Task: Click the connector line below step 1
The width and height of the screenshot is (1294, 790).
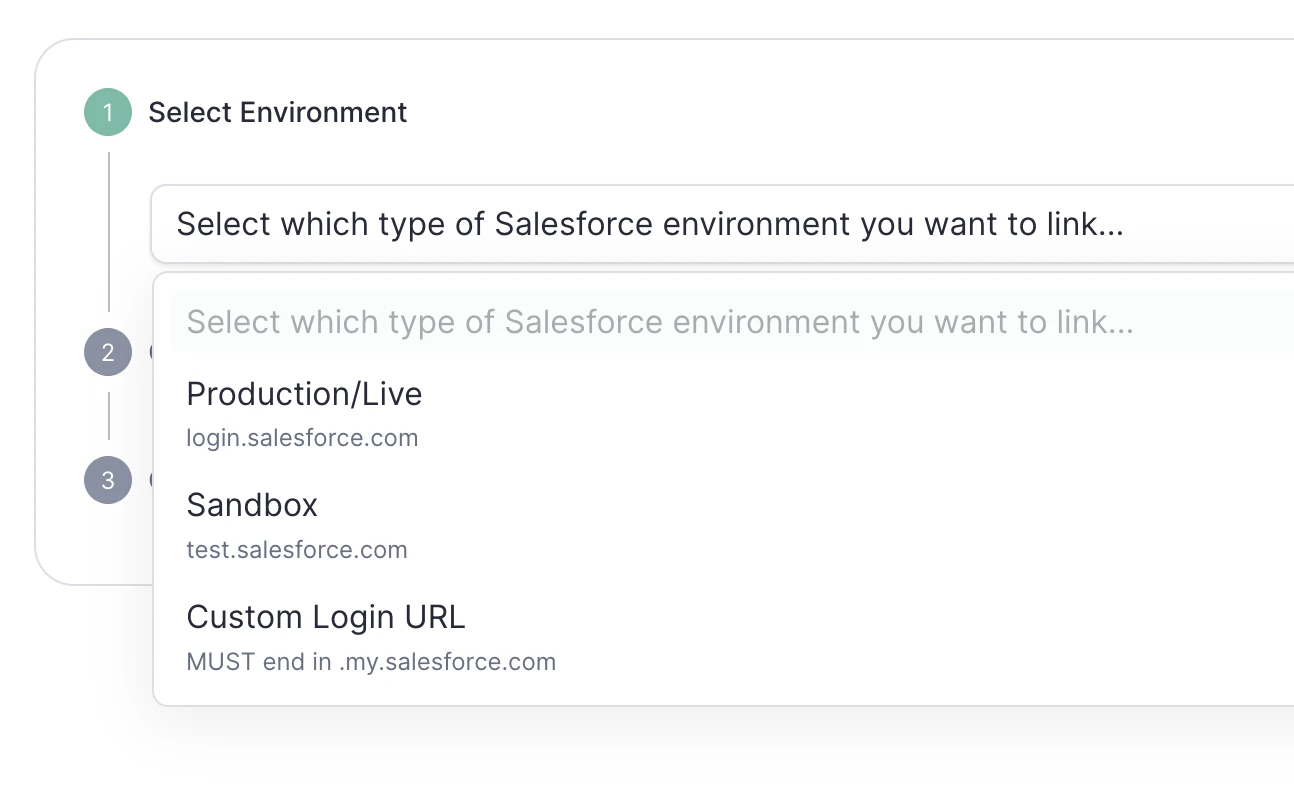Action: 109,230
